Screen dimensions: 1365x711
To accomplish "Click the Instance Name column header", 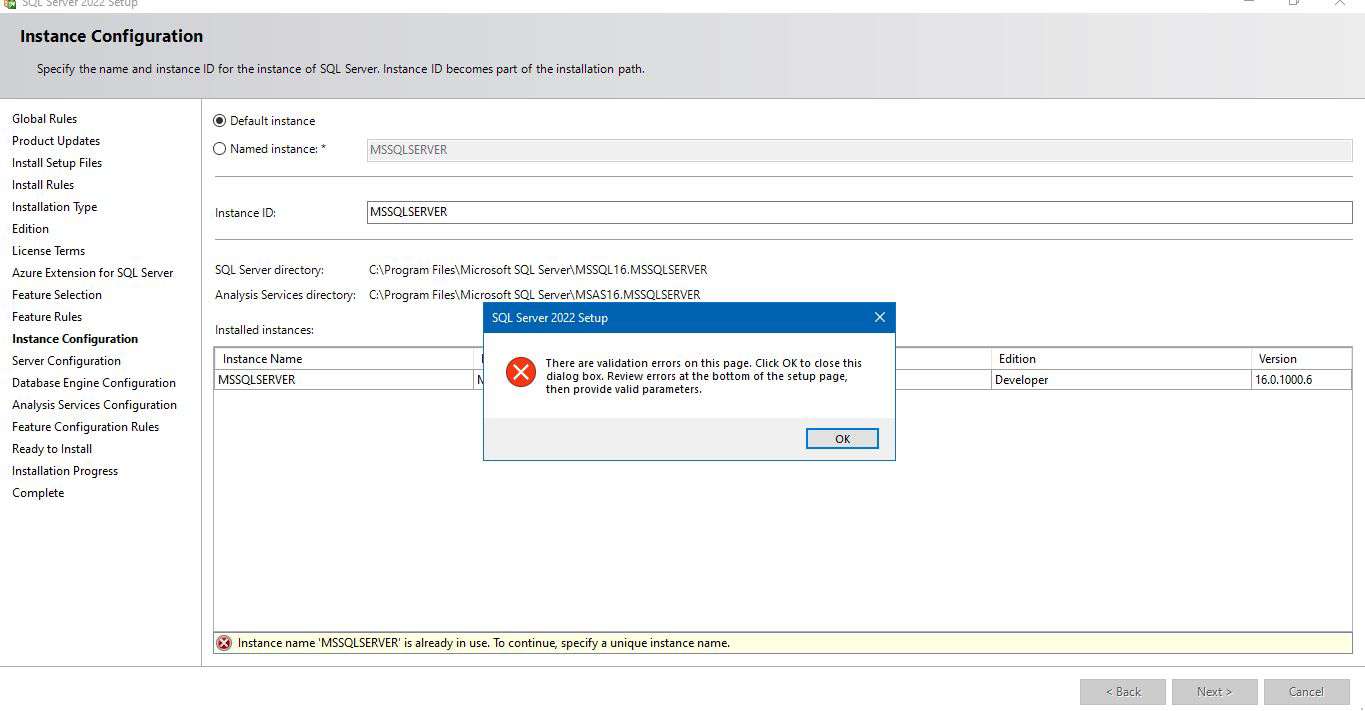I will (x=344, y=359).
